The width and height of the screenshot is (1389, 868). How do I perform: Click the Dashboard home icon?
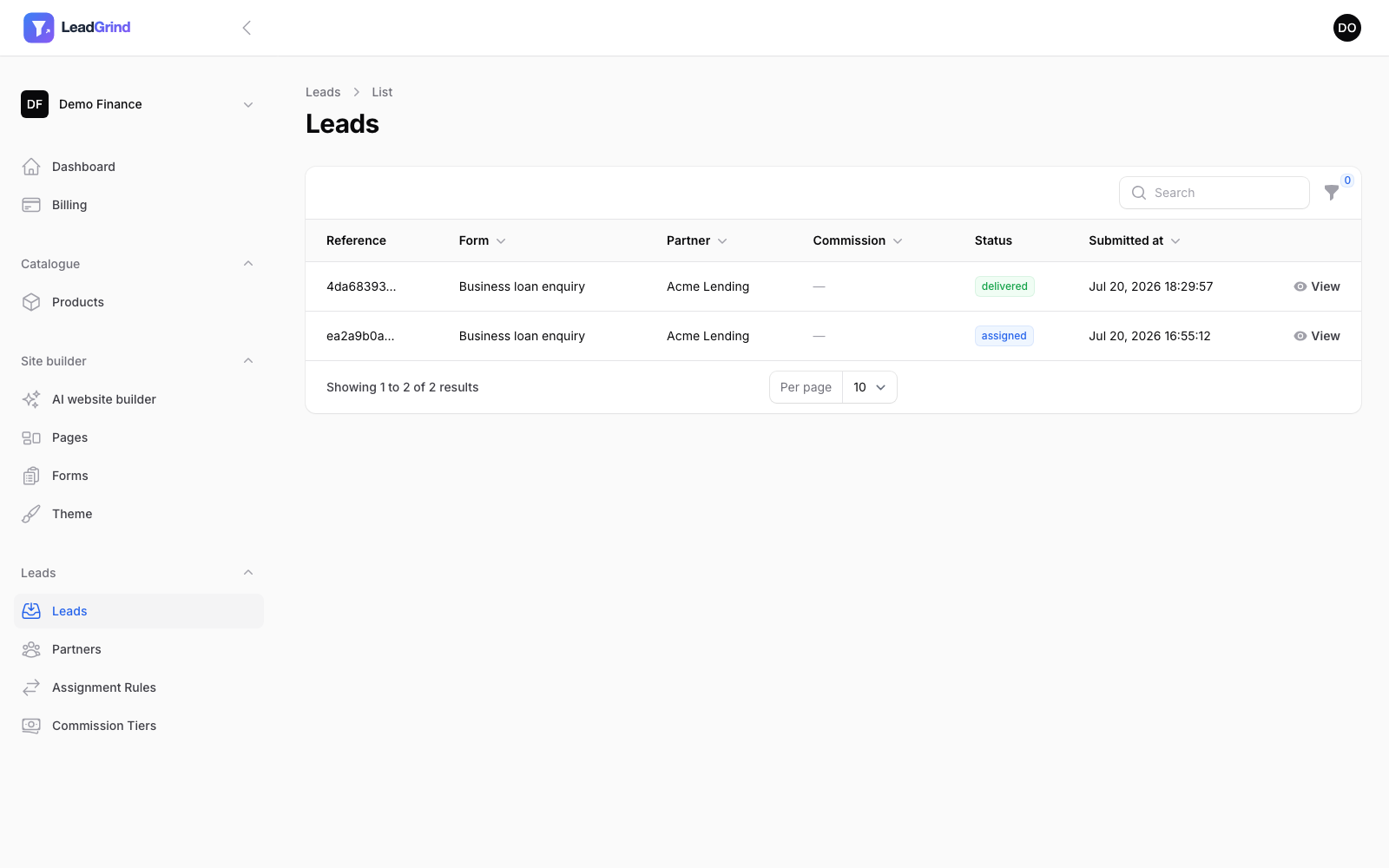click(31, 167)
